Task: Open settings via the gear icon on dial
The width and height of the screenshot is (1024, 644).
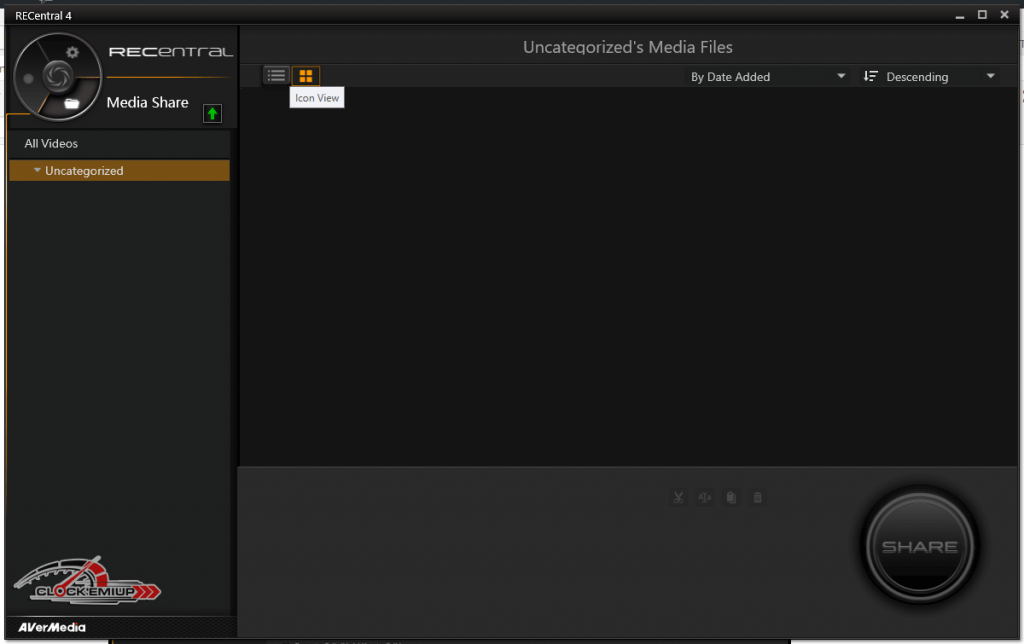Action: point(72,52)
